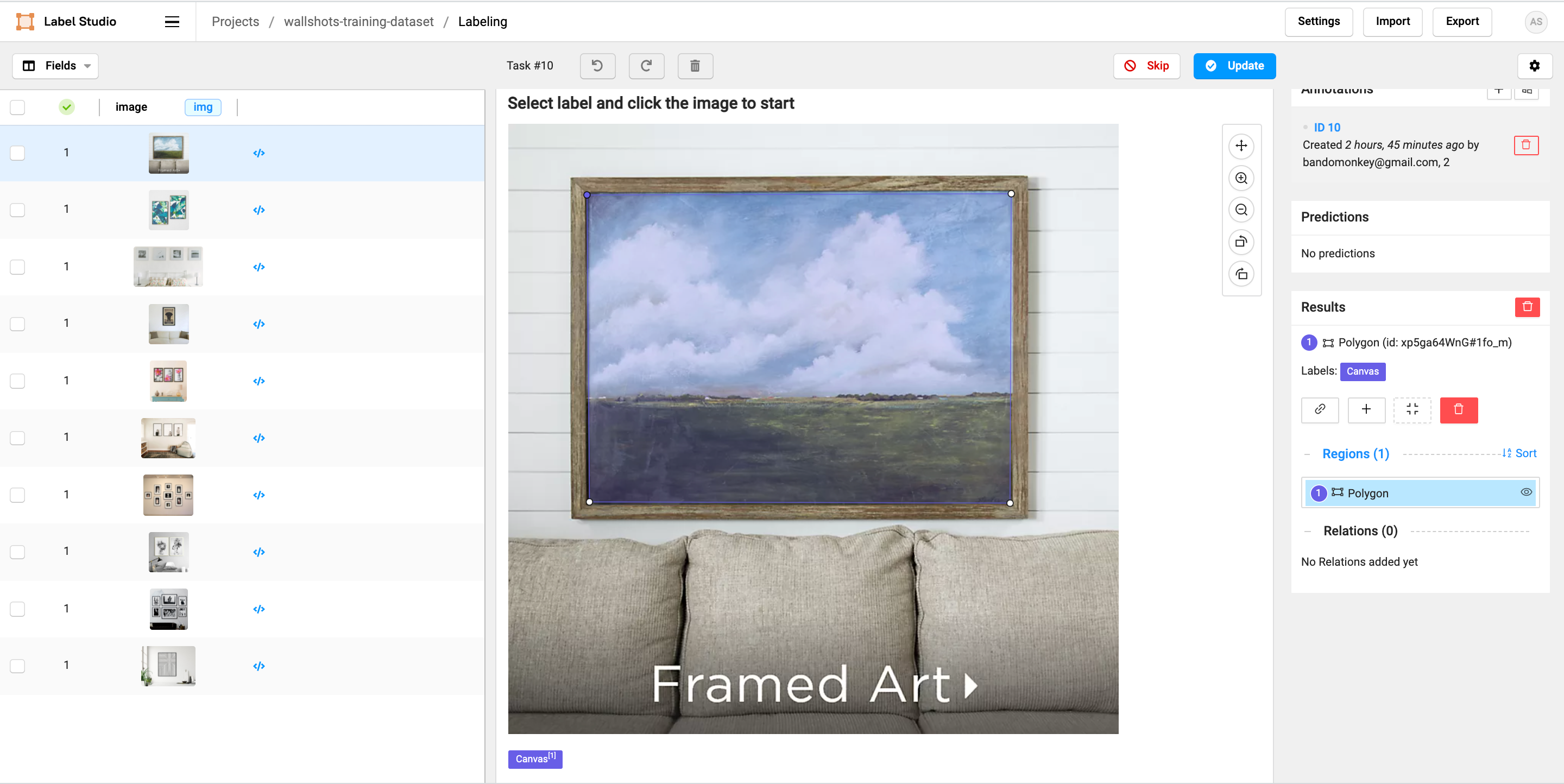Open the hamburger menu next to Label Studio

tap(172, 22)
